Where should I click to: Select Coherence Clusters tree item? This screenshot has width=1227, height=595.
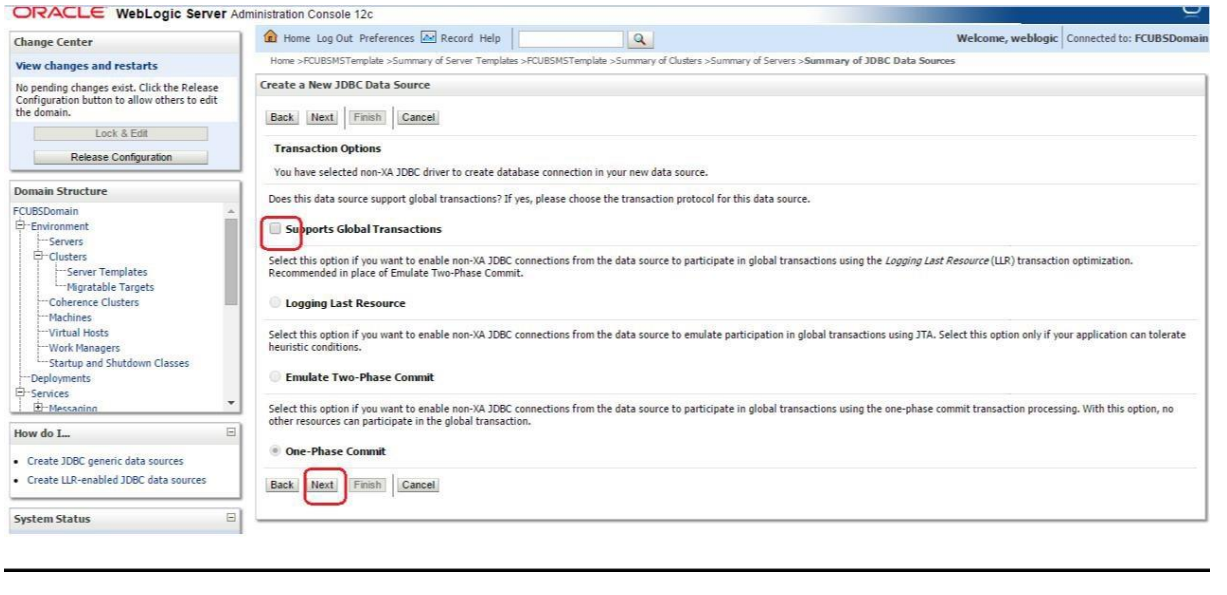(94, 302)
